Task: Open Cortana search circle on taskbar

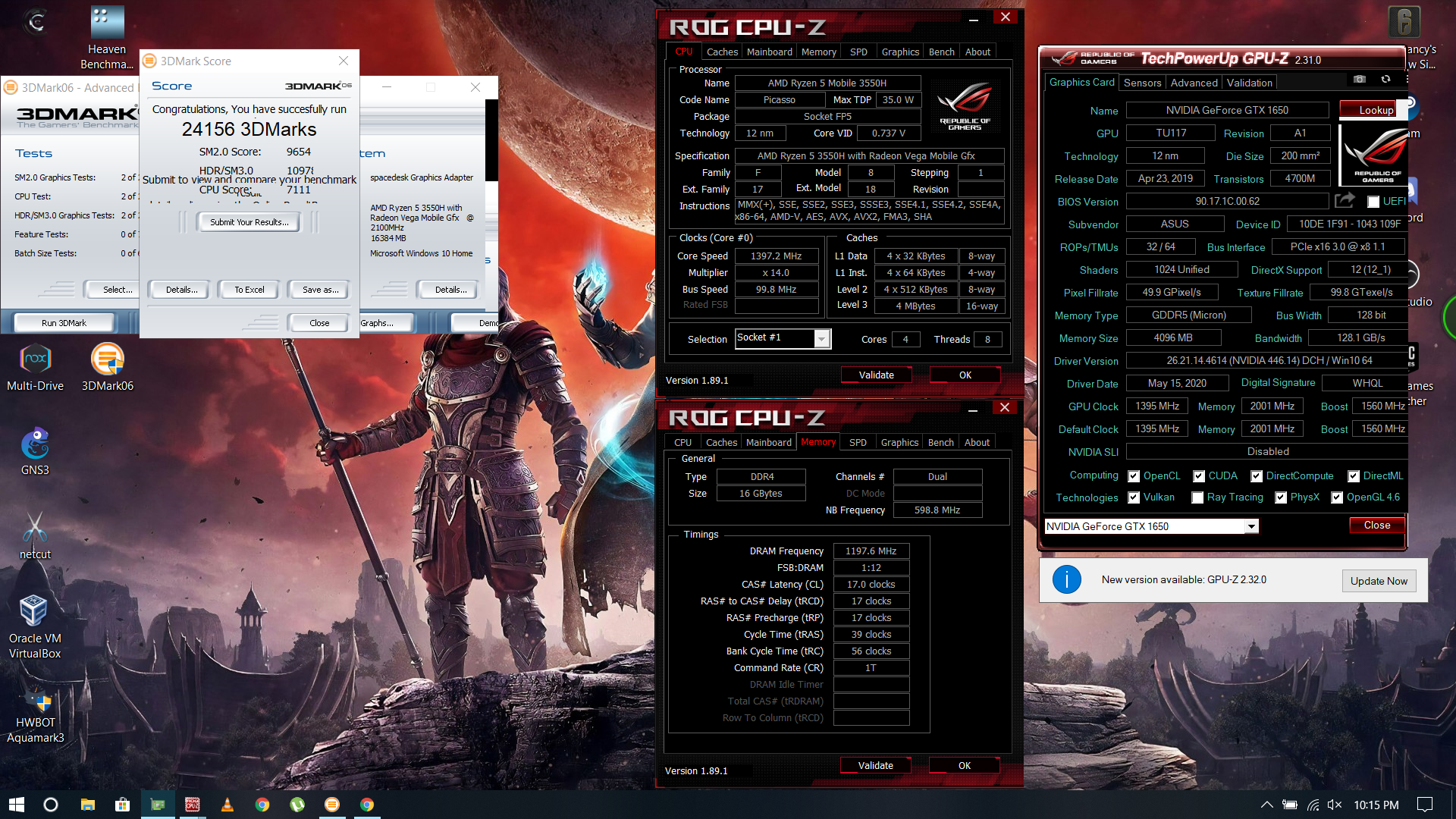Action: coord(51,805)
